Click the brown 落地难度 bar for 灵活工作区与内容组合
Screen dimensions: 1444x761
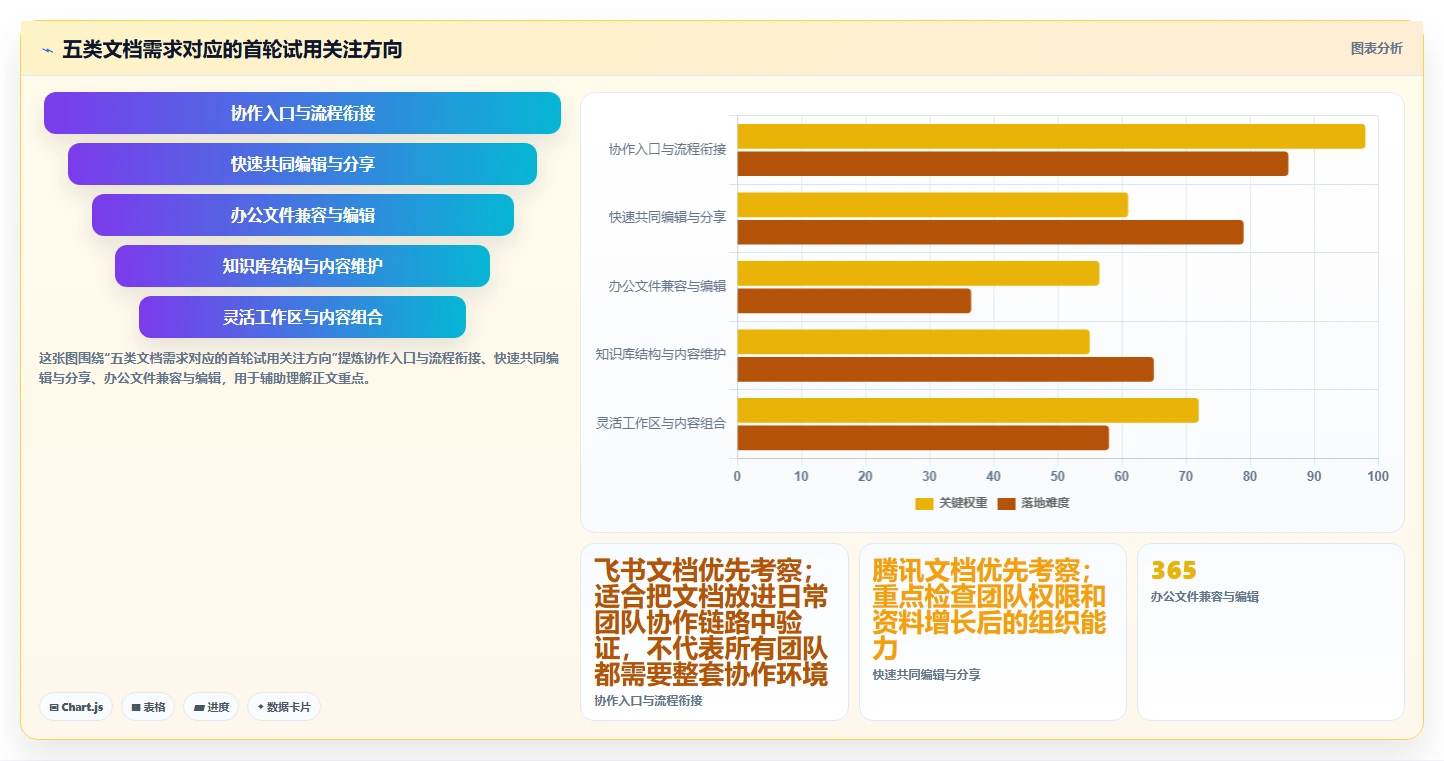tap(923, 438)
